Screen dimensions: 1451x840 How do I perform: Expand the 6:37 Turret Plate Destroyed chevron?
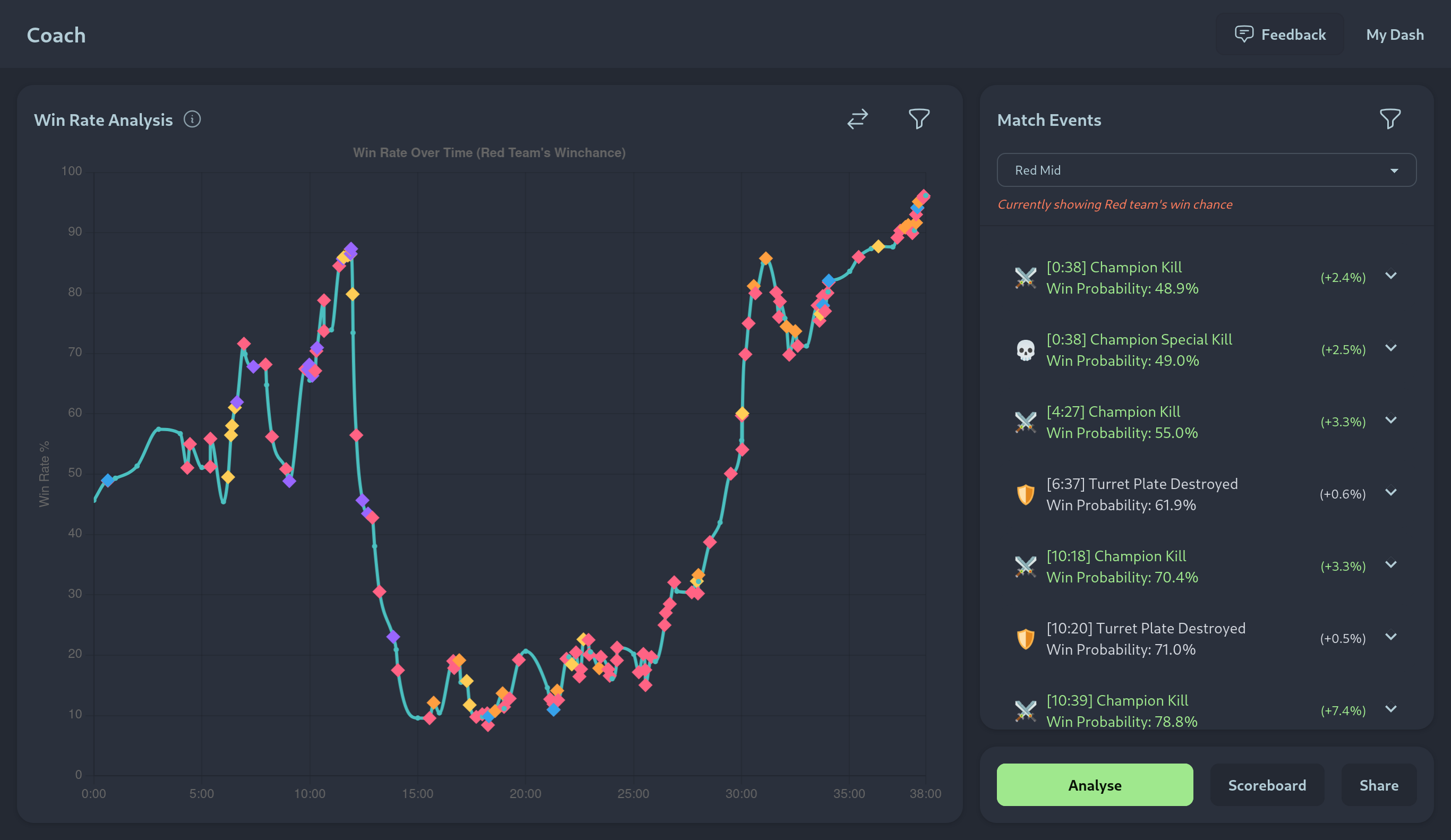point(1390,492)
